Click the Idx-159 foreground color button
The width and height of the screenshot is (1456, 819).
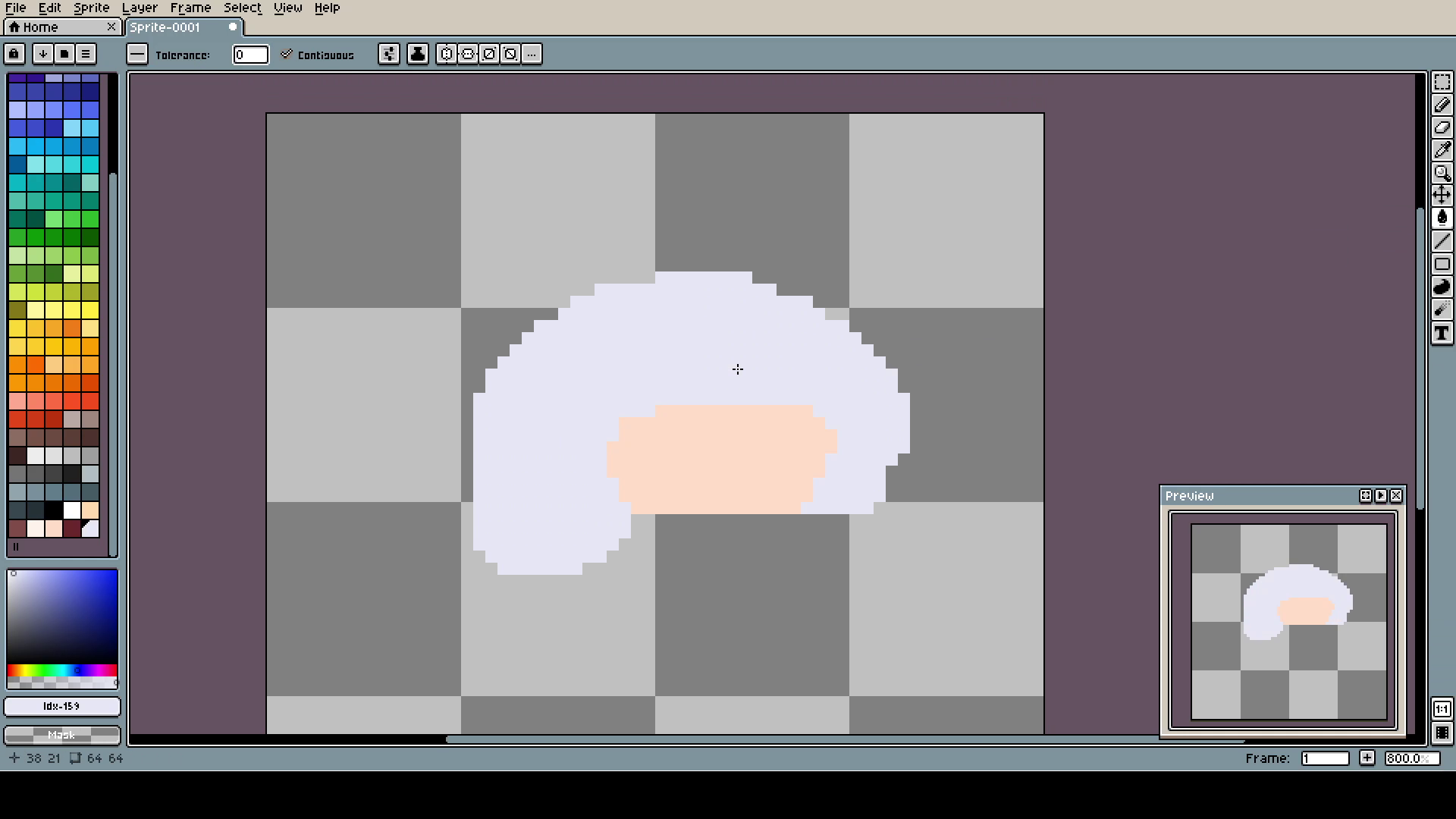coord(62,706)
